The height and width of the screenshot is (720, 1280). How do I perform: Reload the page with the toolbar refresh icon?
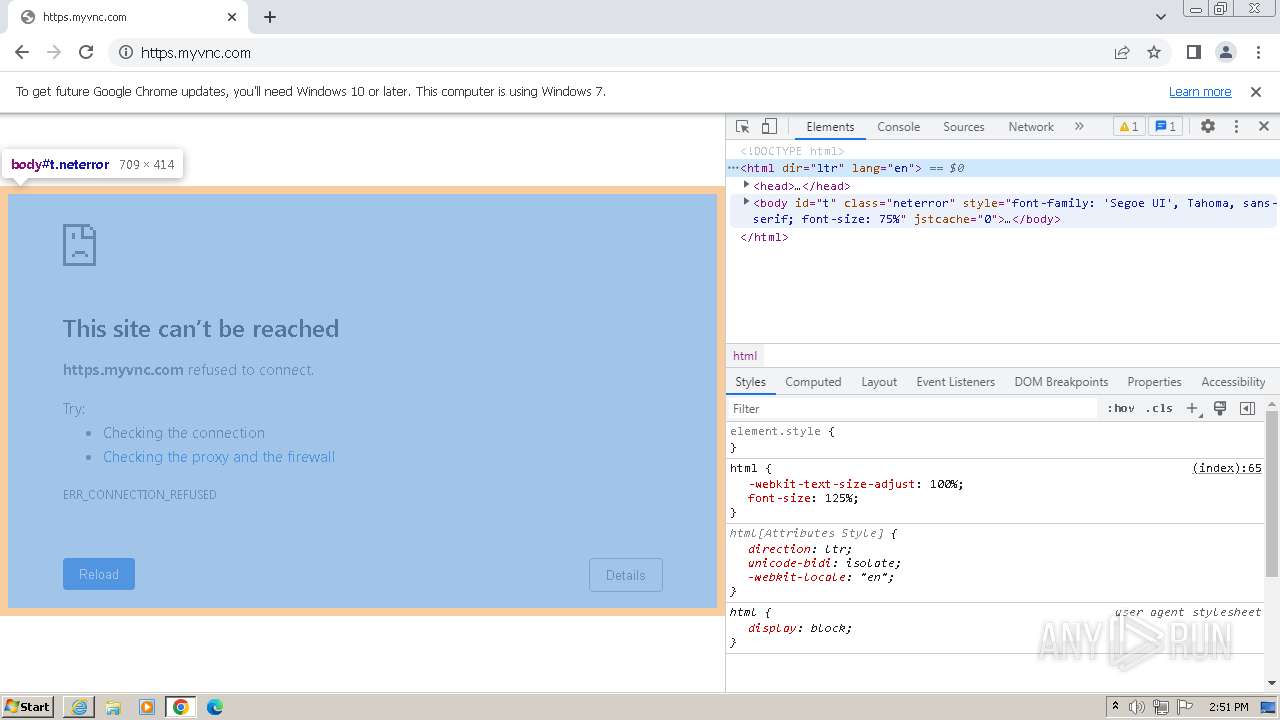pos(86,53)
